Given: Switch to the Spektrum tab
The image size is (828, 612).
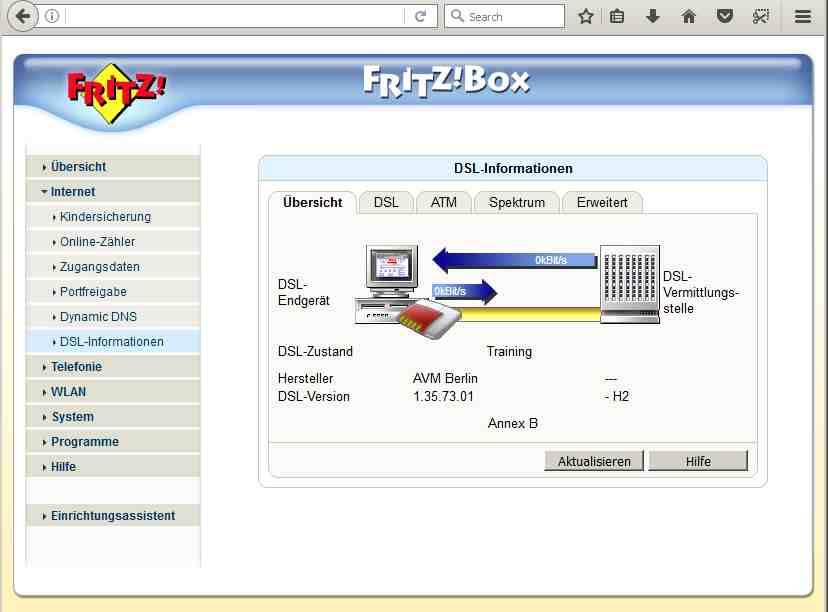Looking at the screenshot, I should click(516, 203).
